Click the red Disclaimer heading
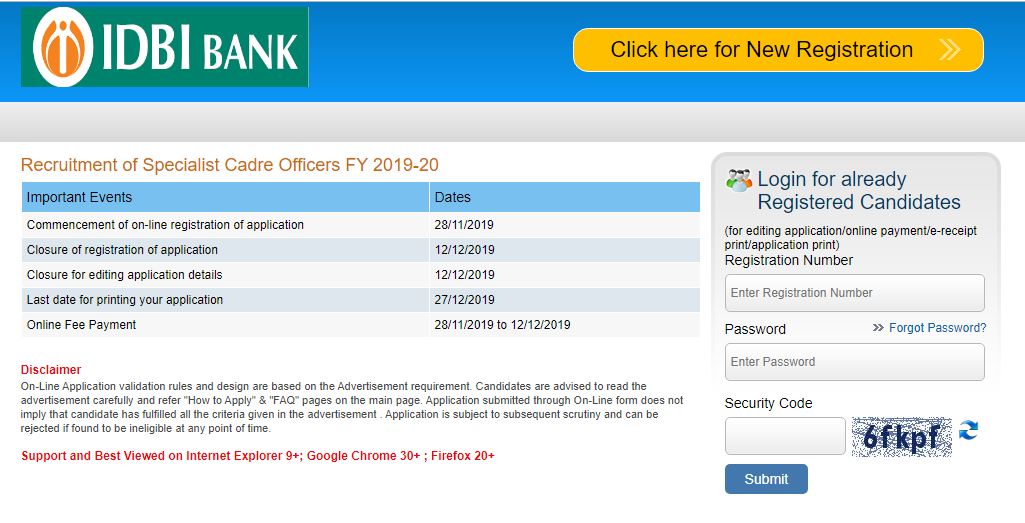 coord(51,370)
